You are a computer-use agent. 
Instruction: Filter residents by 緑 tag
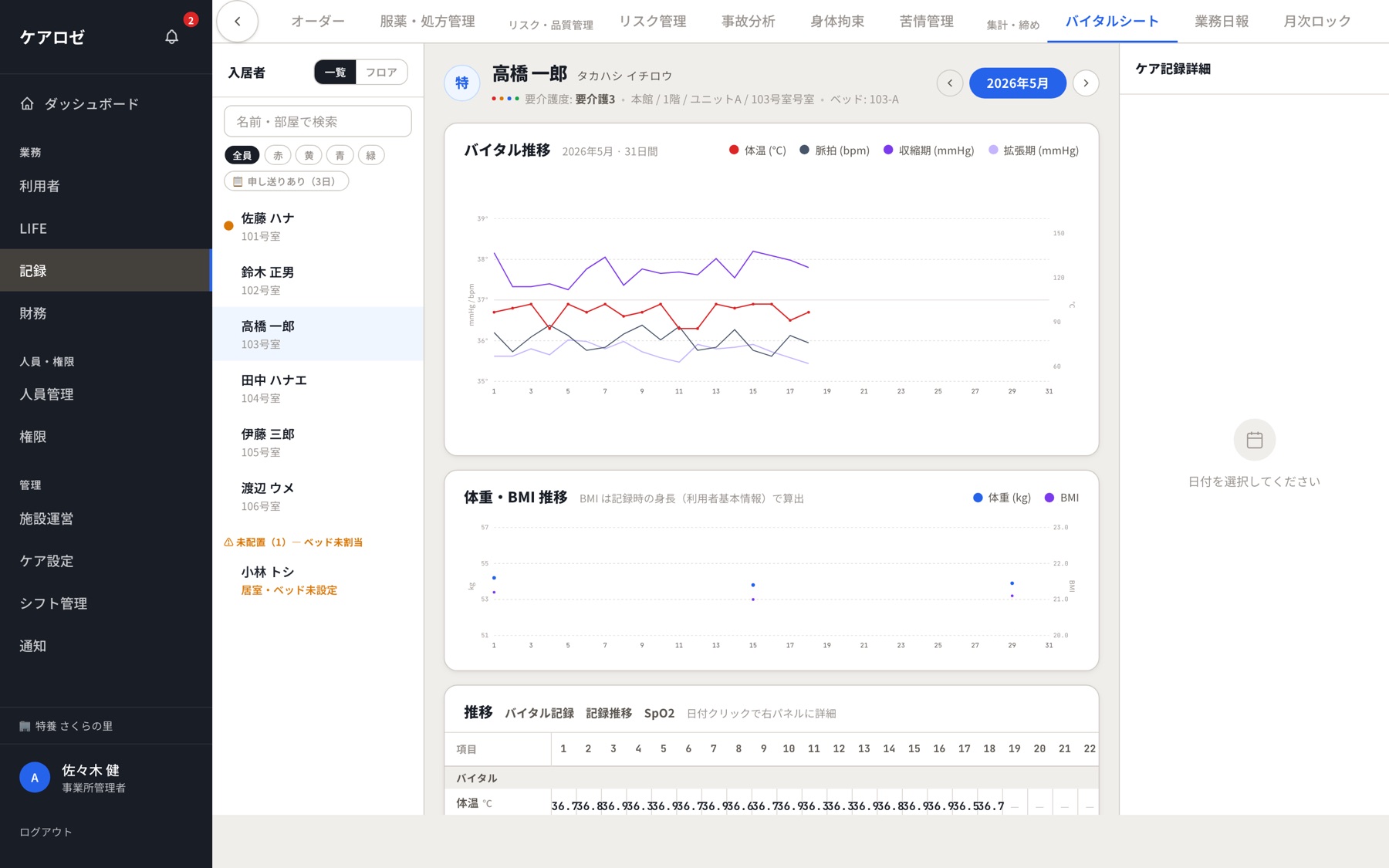coord(370,155)
